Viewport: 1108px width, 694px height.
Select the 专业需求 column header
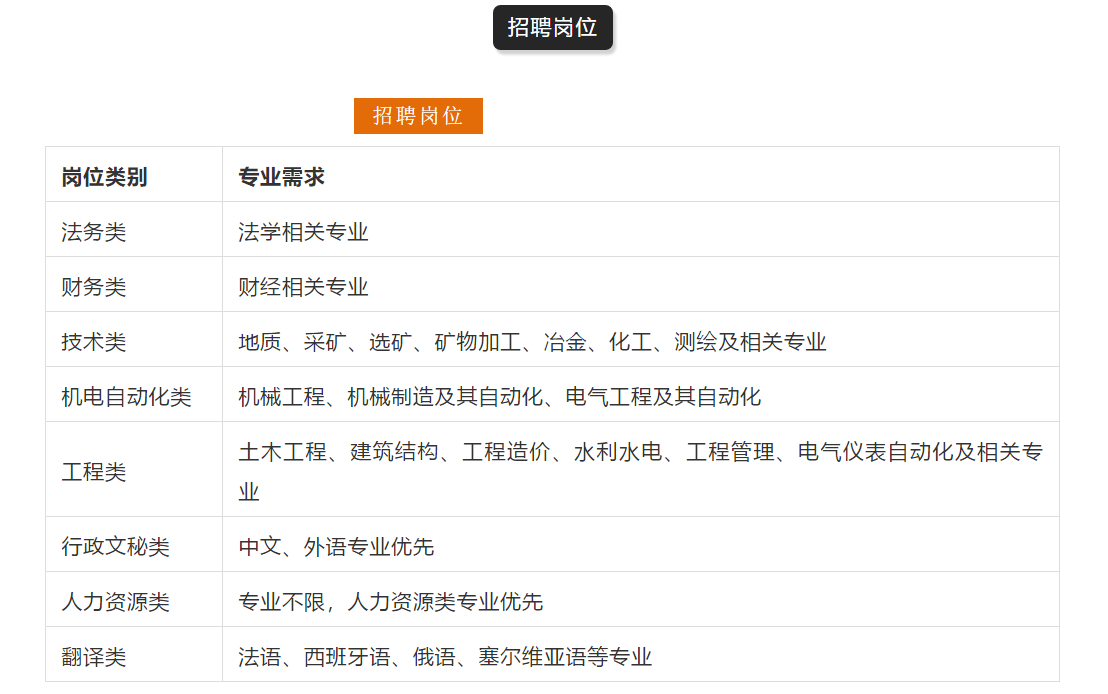(x=281, y=177)
